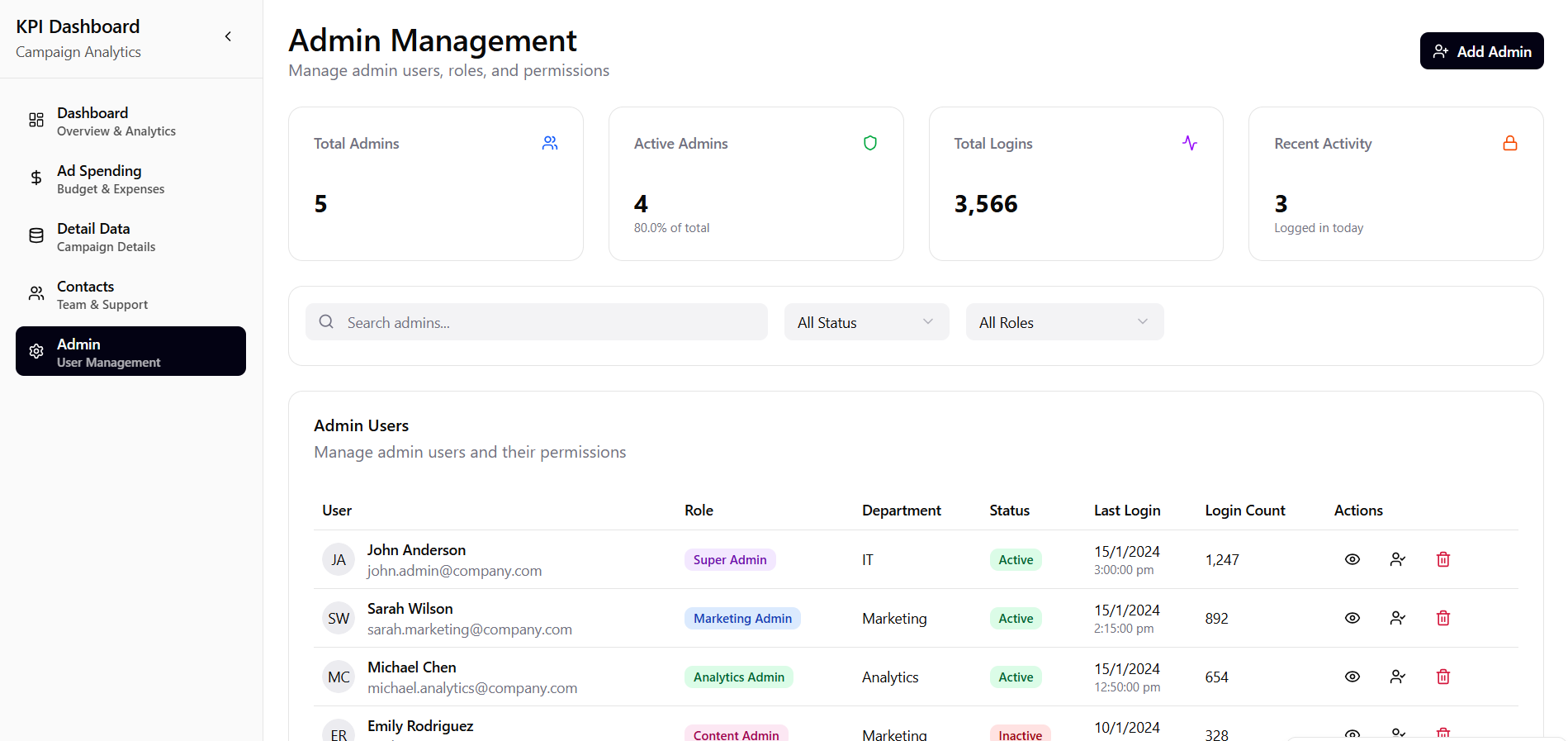Edit Sarah Wilson's permissions icon
Viewport: 1568px width, 741px height.
[1398, 618]
